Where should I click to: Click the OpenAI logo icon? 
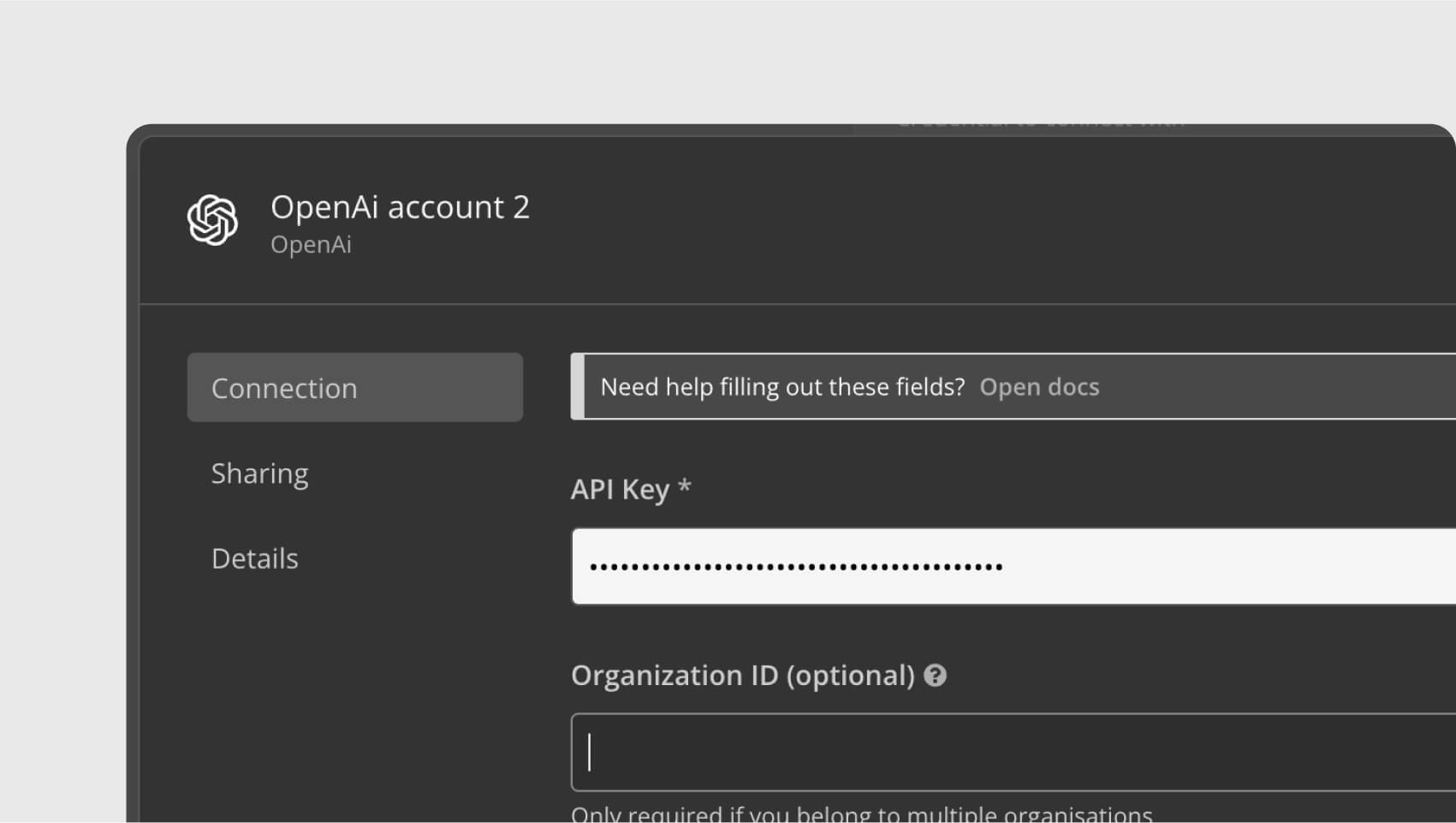point(212,220)
